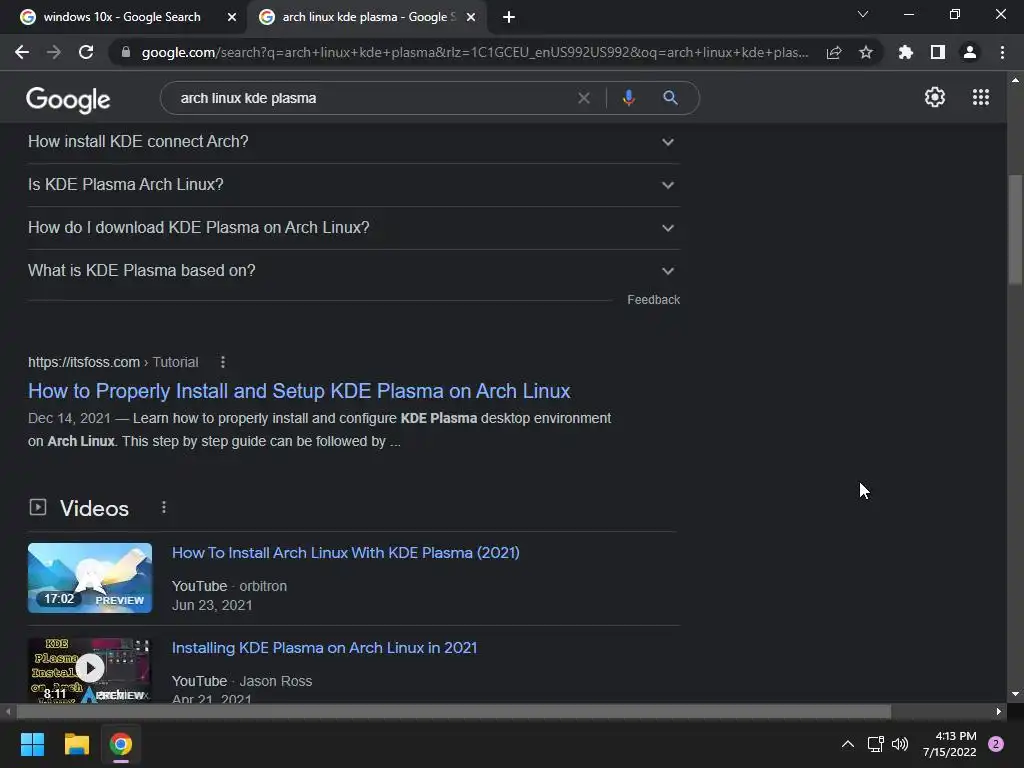Open the Chrome tab search dropdown
The height and width of the screenshot is (768, 1024).
[863, 14]
